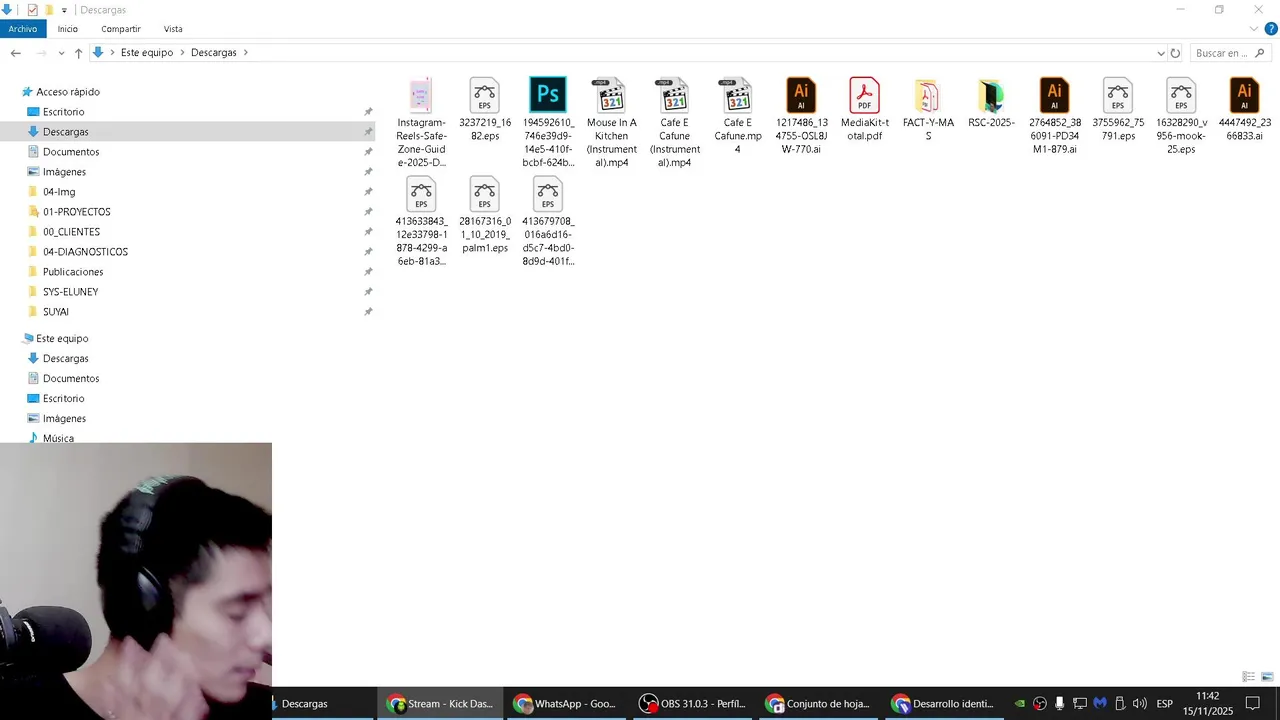Open the Vista ribbon tab
1280x720 pixels.
tap(173, 29)
